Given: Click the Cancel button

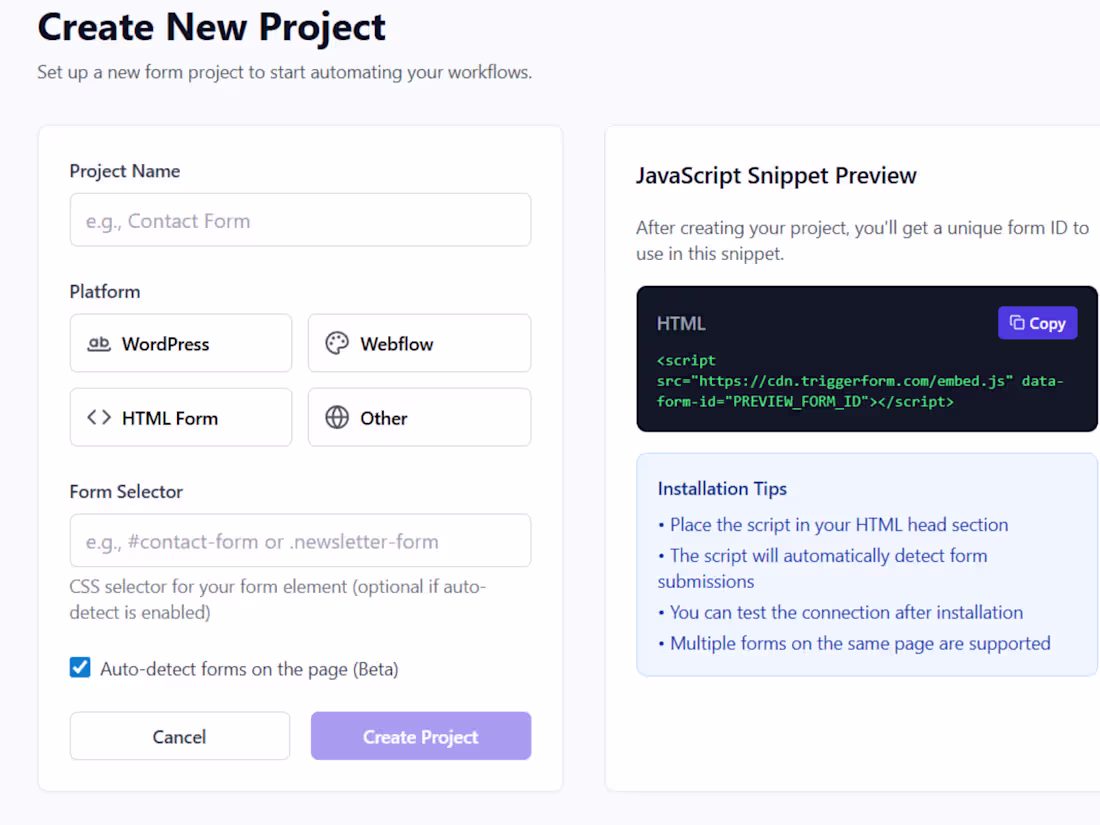Looking at the screenshot, I should [179, 736].
